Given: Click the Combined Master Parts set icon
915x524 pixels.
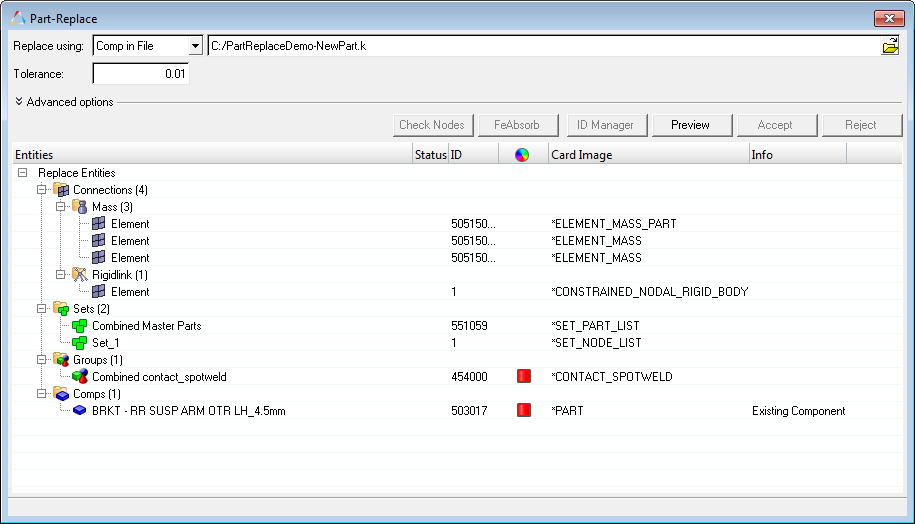Looking at the screenshot, I should point(79,326).
